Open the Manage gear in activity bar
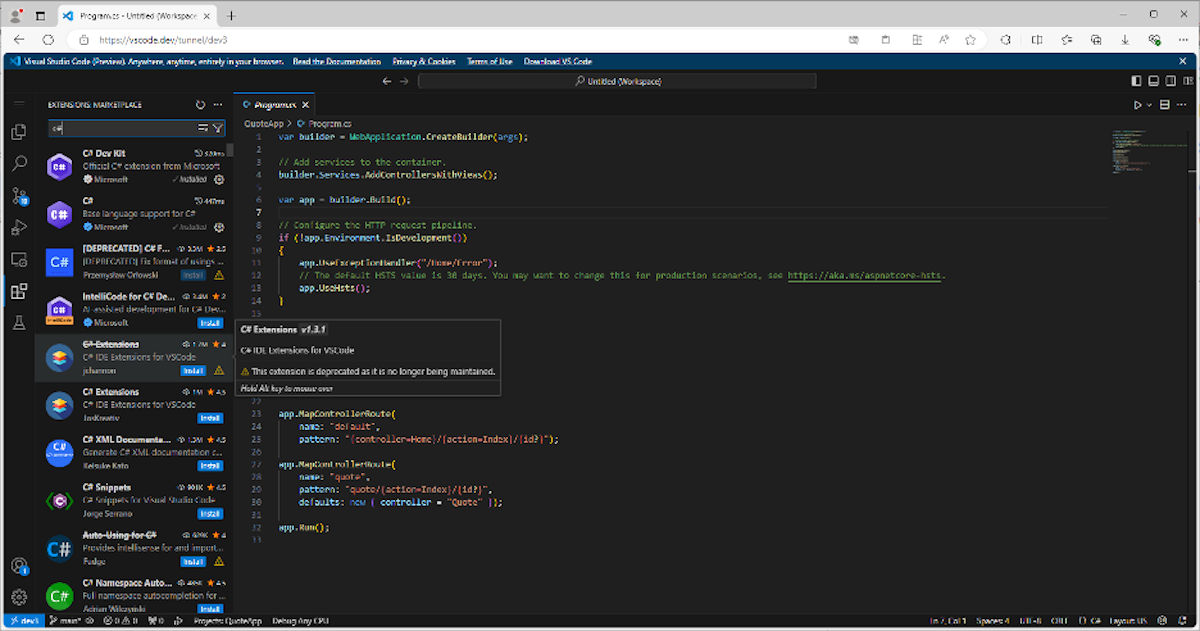 pos(18,597)
